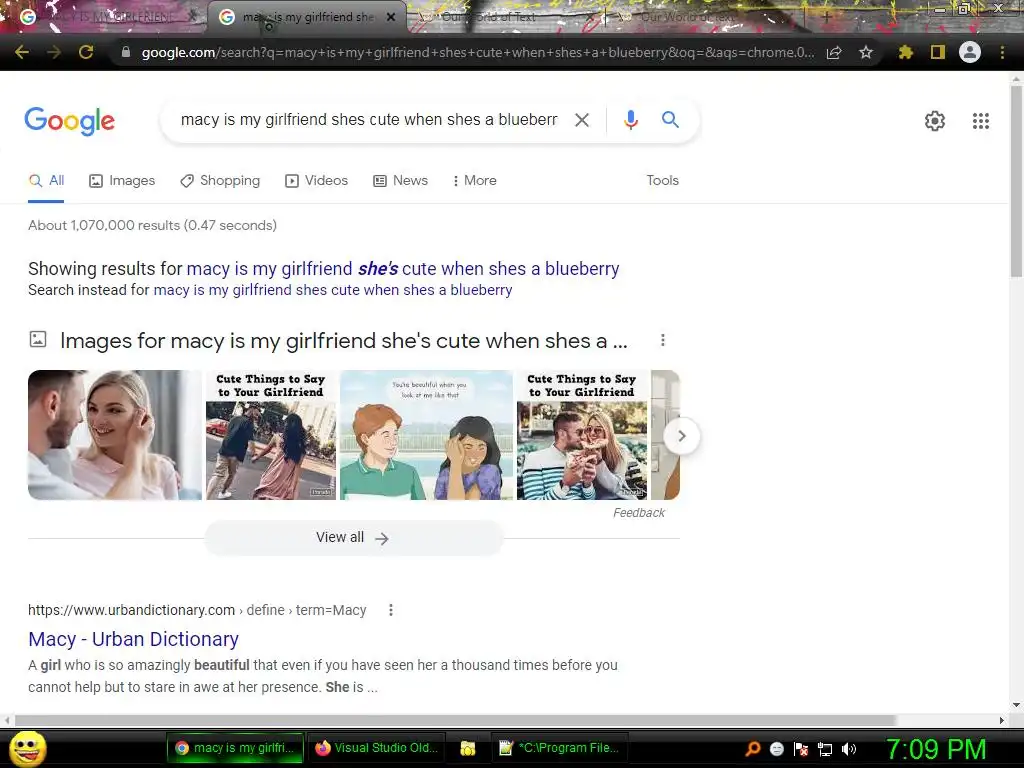Open the couple holding hands on street thumbnail
Screen dimensions: 1024x768
pyautogui.click(x=271, y=435)
